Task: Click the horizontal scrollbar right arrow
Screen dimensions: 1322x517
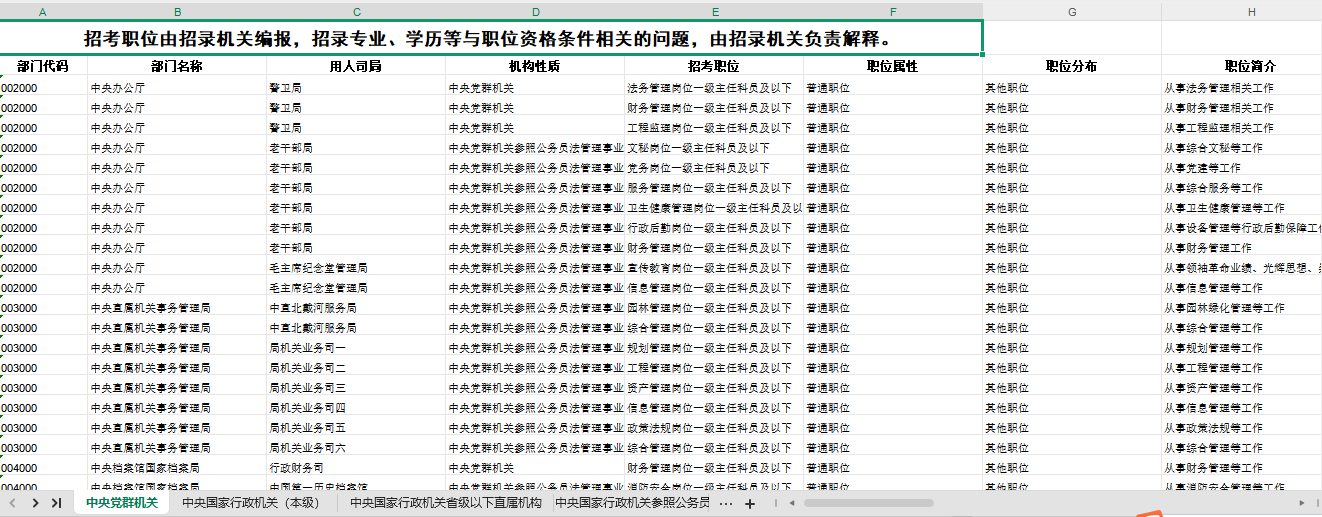Action: (x=1301, y=503)
